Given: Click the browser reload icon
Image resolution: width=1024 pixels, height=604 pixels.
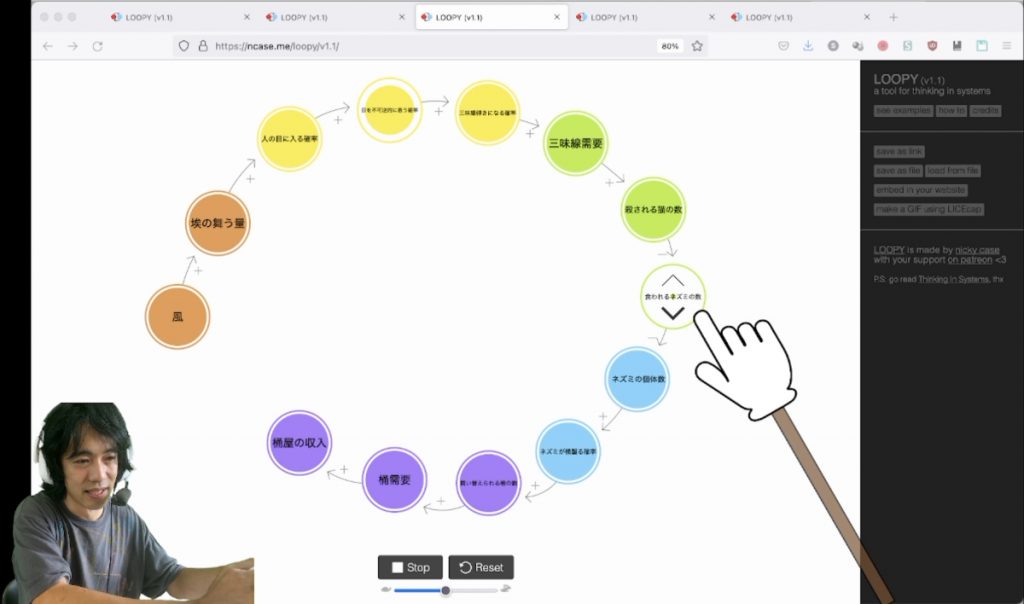Looking at the screenshot, I should click(98, 46).
